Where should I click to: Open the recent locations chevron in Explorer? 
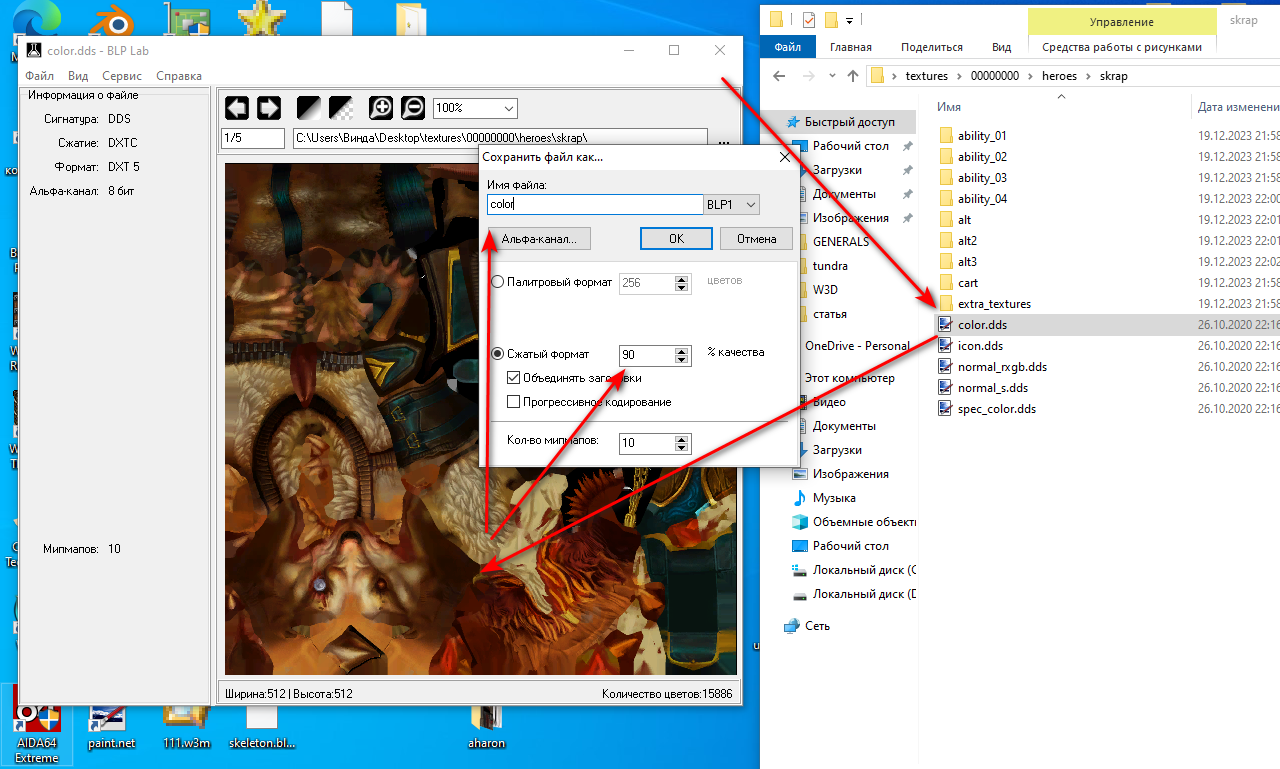point(832,76)
